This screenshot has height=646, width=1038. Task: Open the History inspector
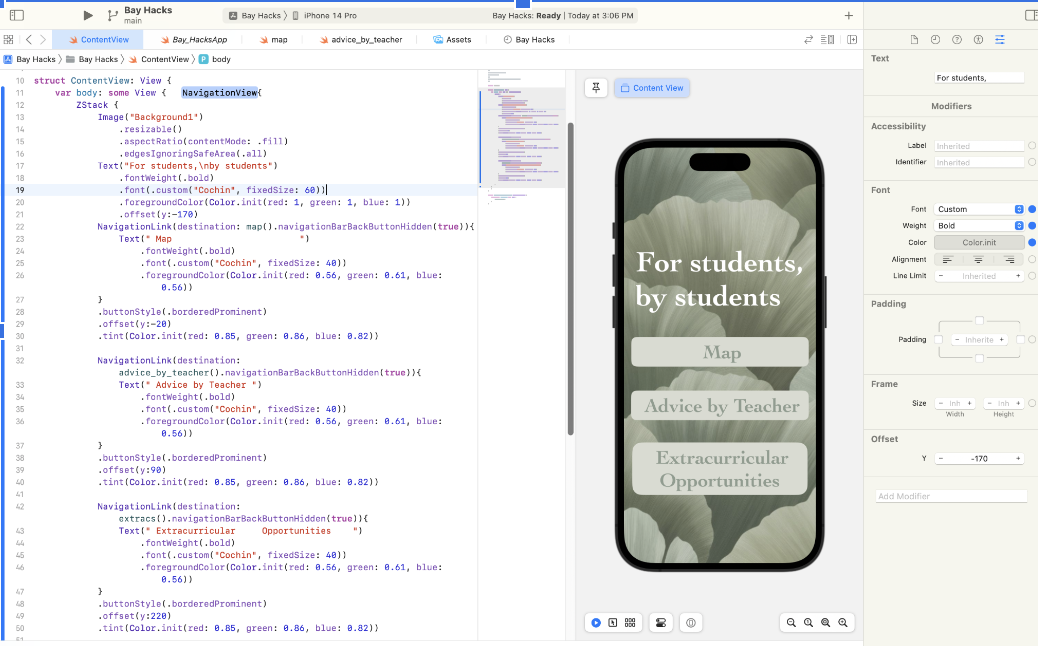[935, 40]
